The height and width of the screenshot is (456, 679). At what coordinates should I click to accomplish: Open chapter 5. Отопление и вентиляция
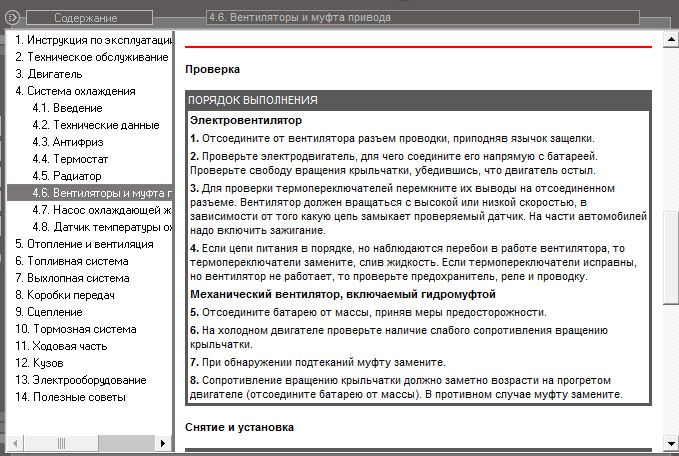(x=84, y=244)
